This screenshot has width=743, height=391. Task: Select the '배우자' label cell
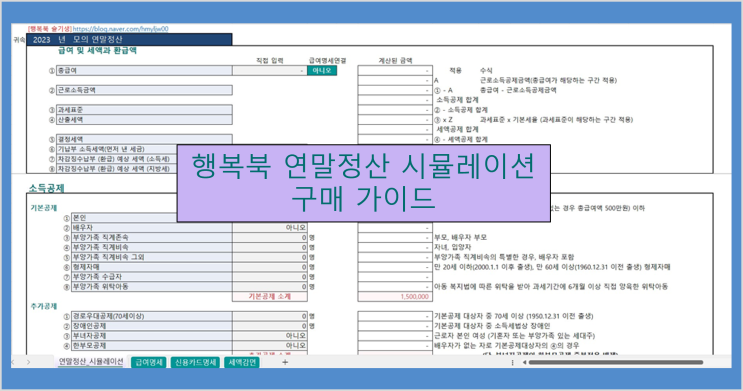[152, 227]
